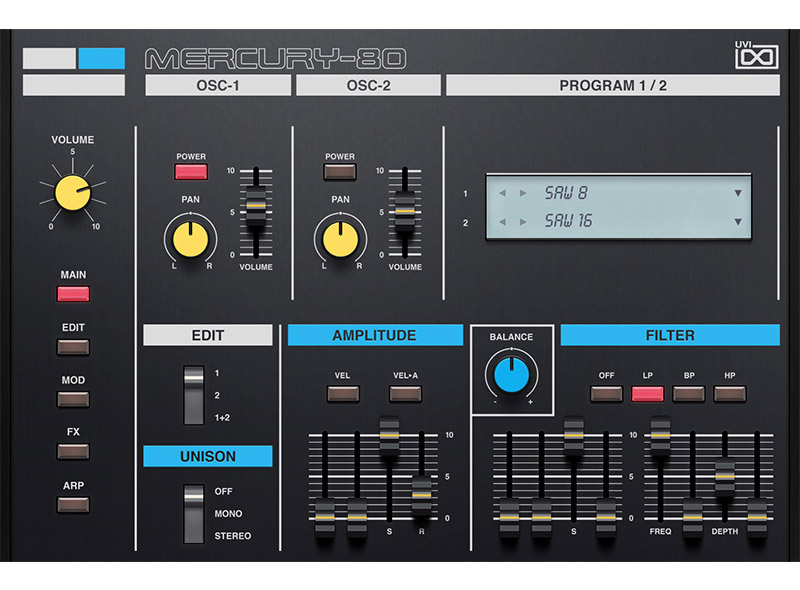Click the slider between FREQ and DEPTH

(x=692, y=517)
